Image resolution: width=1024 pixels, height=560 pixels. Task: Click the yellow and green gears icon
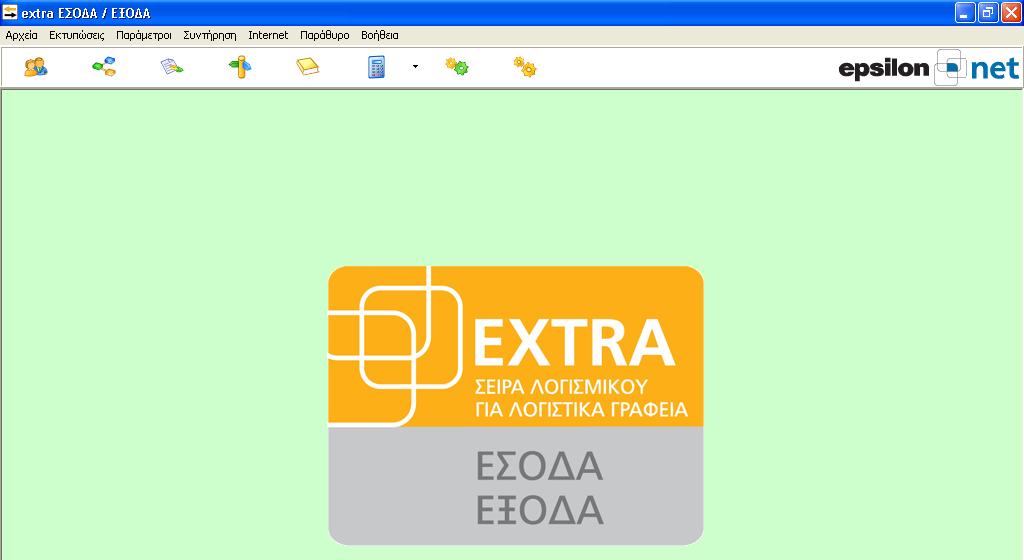[x=457, y=67]
